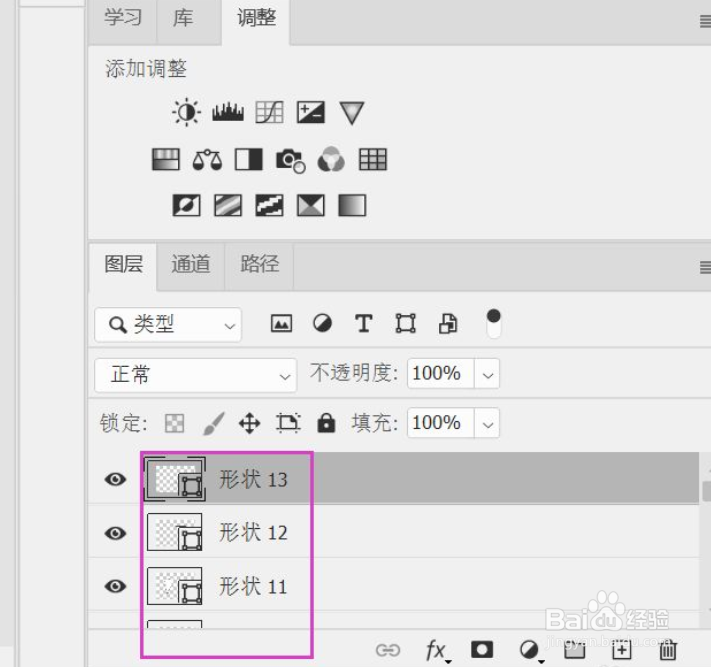The image size is (711, 667).
Task: Add a Photo Filter adjustment
Action: 290,161
